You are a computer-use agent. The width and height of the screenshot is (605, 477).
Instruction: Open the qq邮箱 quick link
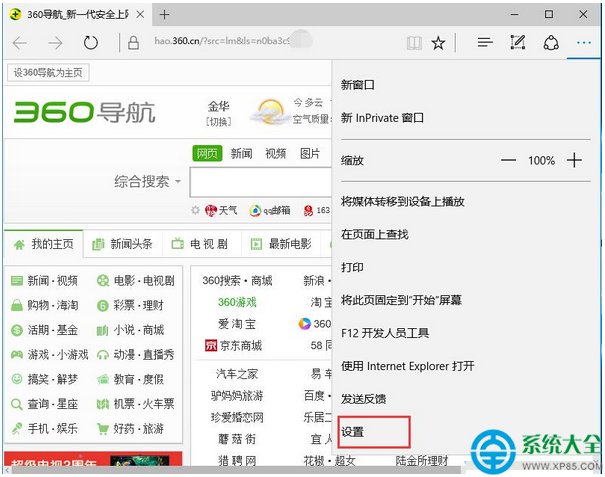tap(270, 210)
